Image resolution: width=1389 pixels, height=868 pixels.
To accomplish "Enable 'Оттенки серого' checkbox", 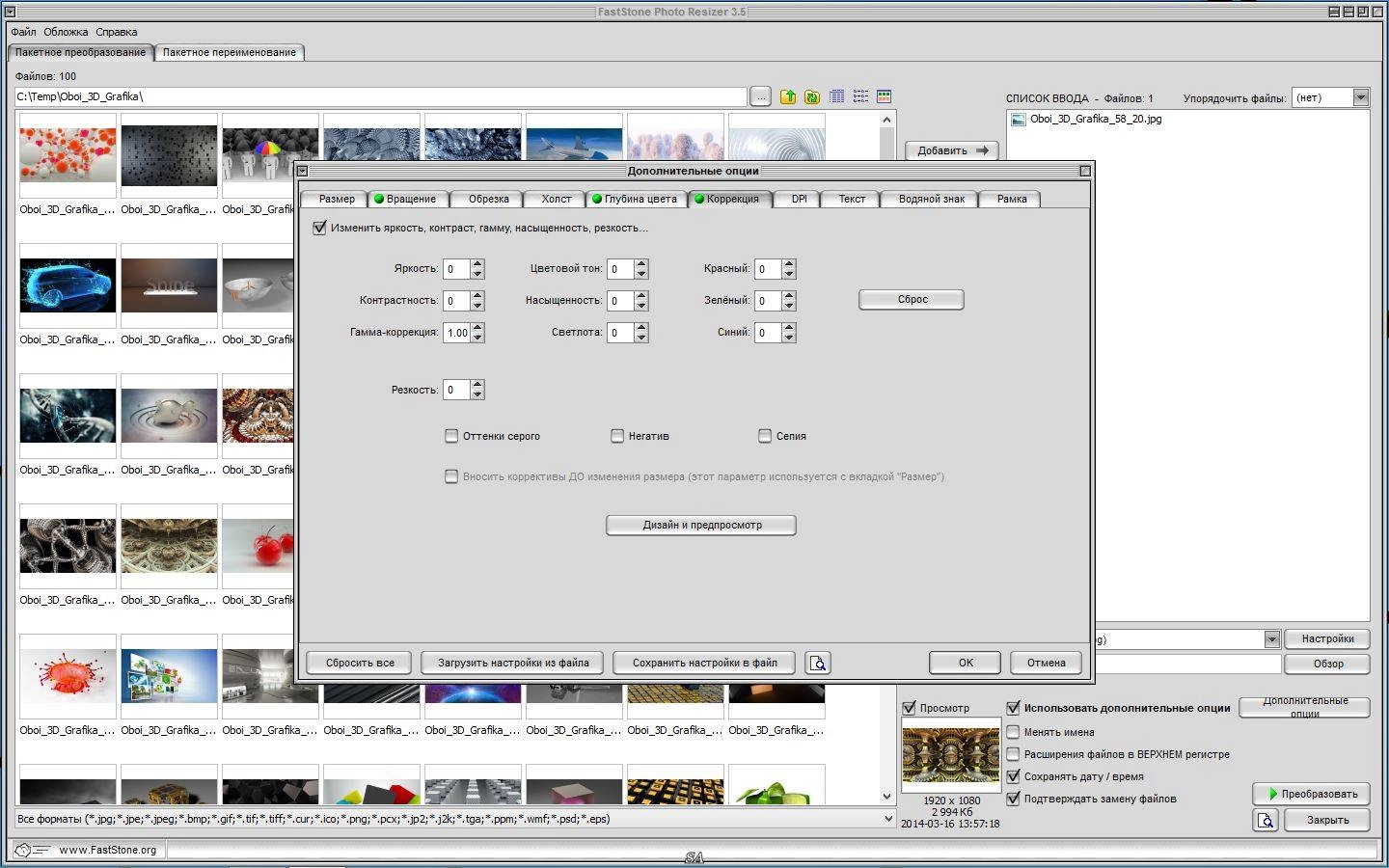I will click(450, 436).
